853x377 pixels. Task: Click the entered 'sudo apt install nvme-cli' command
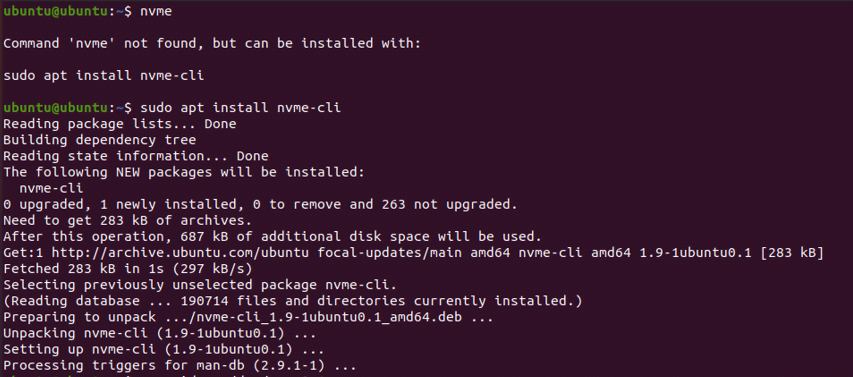click(x=240, y=108)
